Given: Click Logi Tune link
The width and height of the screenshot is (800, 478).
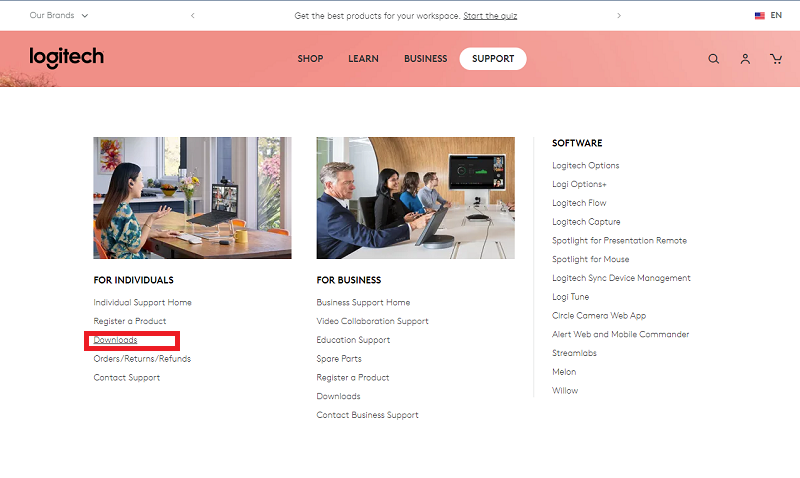Looking at the screenshot, I should coord(570,297).
